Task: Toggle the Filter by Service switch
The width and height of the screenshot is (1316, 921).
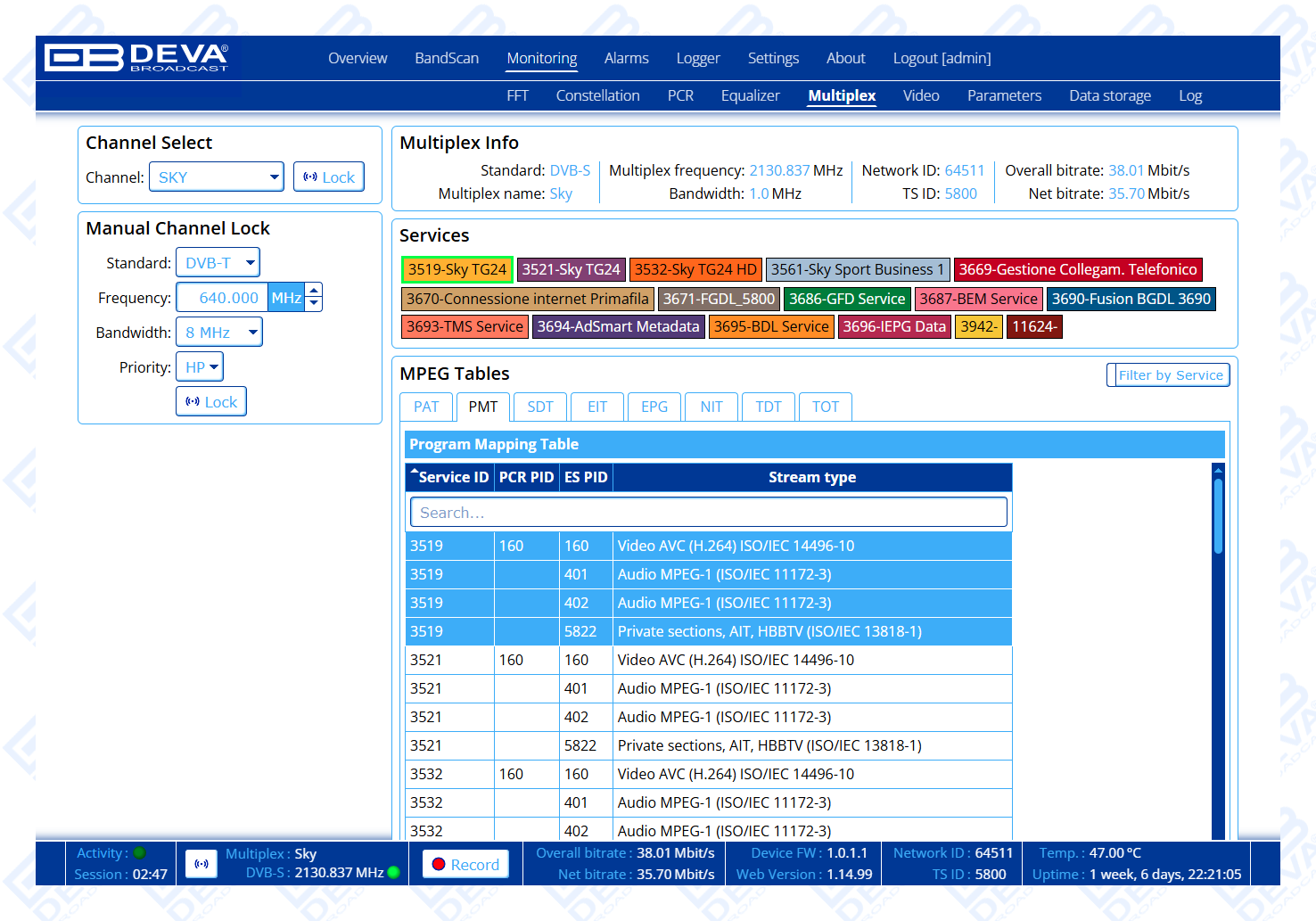Action: (1168, 375)
